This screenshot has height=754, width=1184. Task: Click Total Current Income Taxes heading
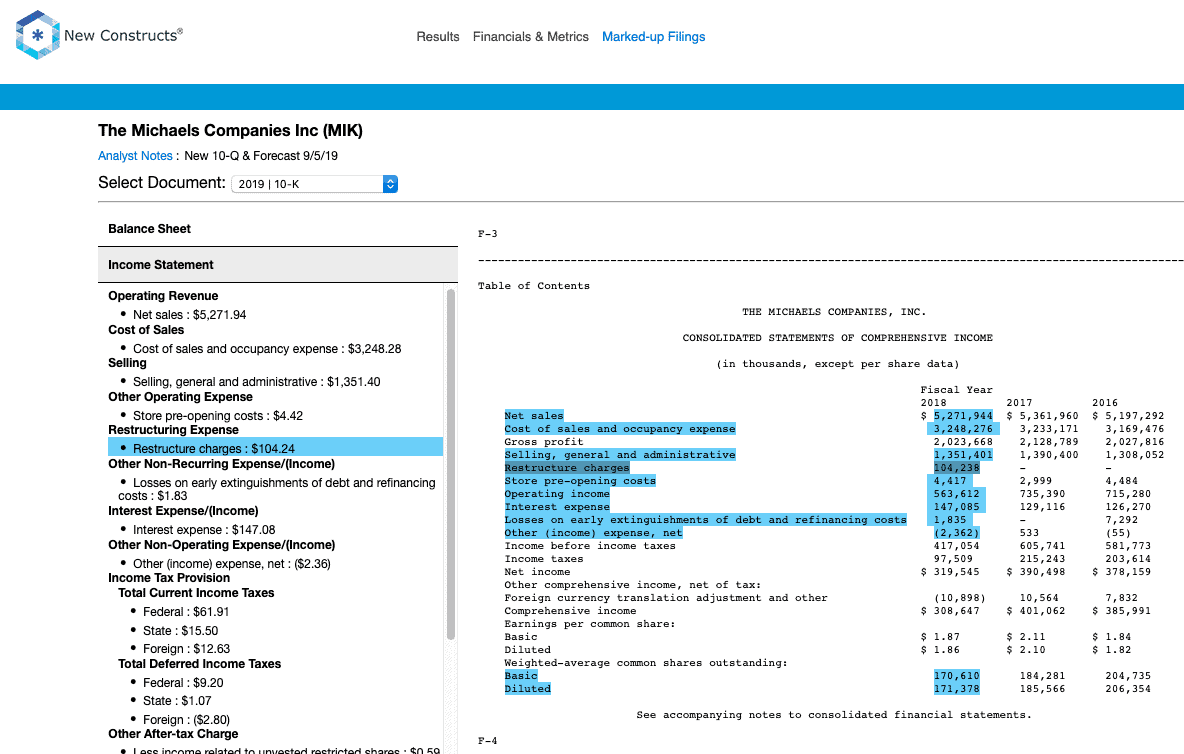[x=196, y=593]
